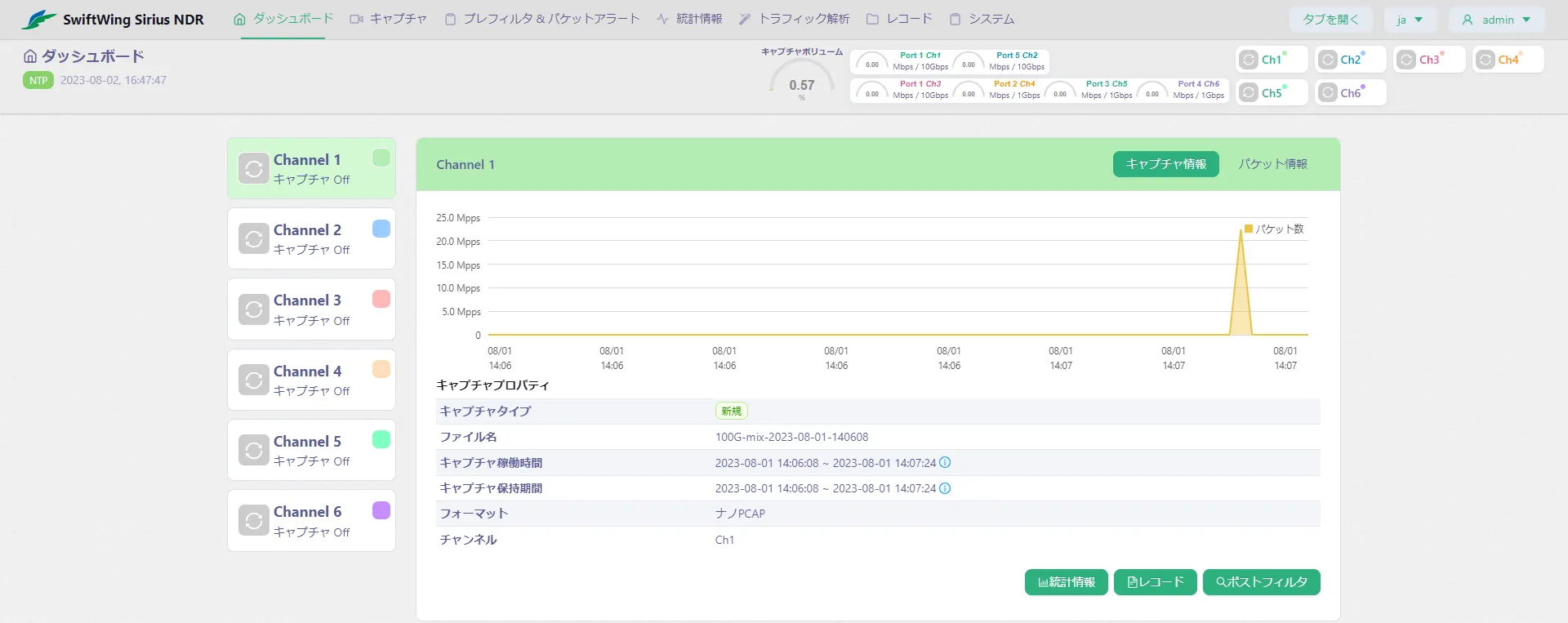Click the Channel 2 refresh icon

(x=254, y=238)
